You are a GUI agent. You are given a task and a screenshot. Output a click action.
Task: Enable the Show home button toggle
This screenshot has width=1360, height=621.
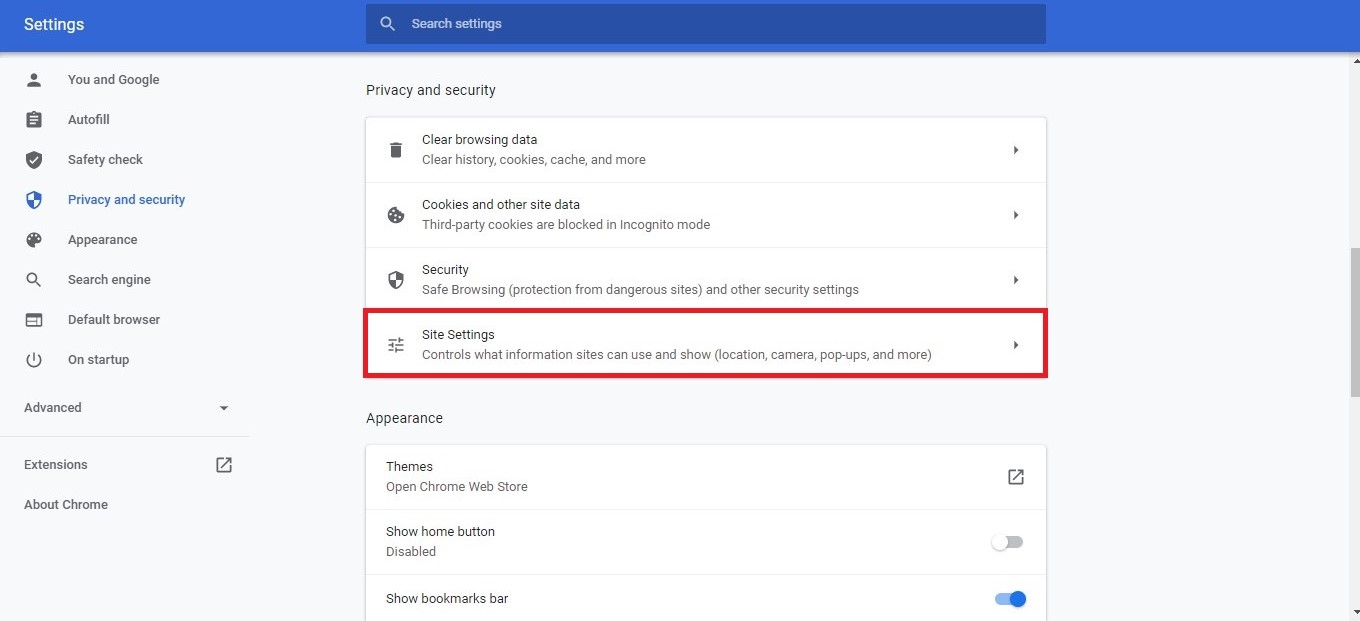pos(1006,541)
